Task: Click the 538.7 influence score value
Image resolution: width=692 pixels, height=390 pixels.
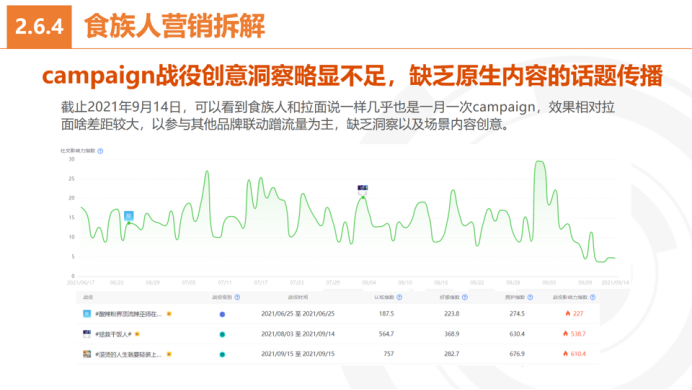Action: coord(578,334)
